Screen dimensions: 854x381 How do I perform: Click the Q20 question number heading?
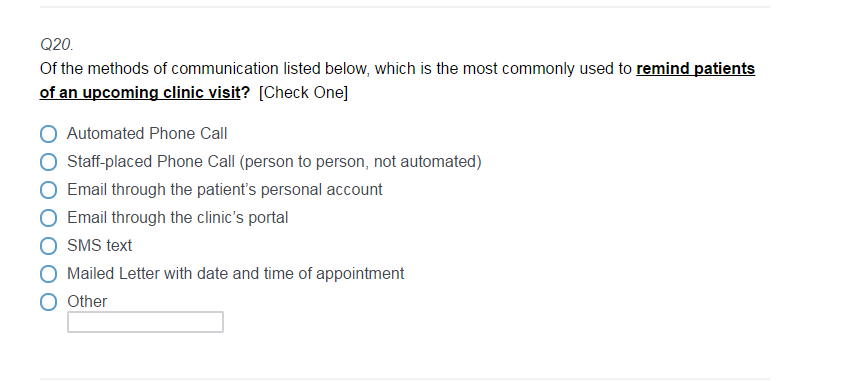pyautogui.click(x=57, y=45)
